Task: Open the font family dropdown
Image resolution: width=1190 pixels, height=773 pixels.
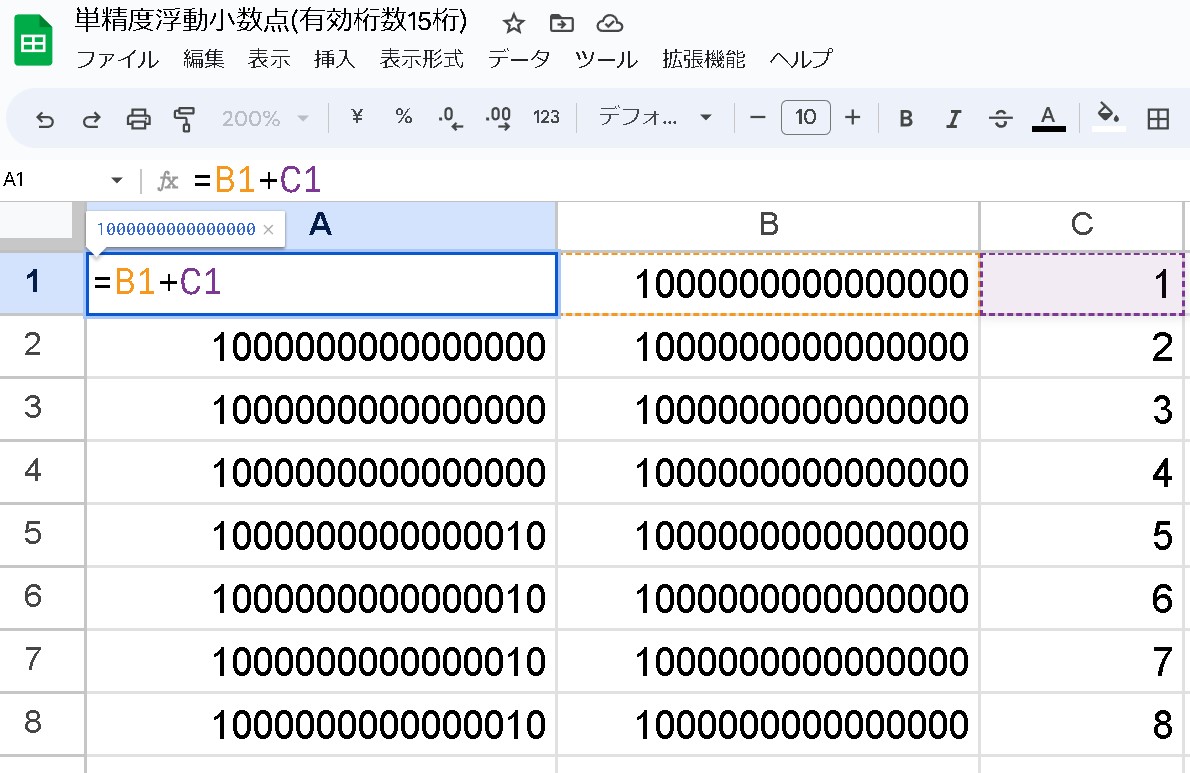Action: pyautogui.click(x=654, y=117)
